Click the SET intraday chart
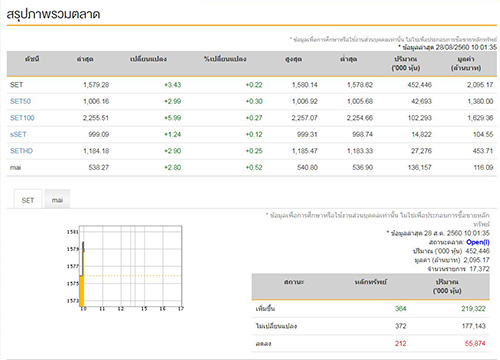The height and width of the screenshot is (360, 500). coord(125,268)
